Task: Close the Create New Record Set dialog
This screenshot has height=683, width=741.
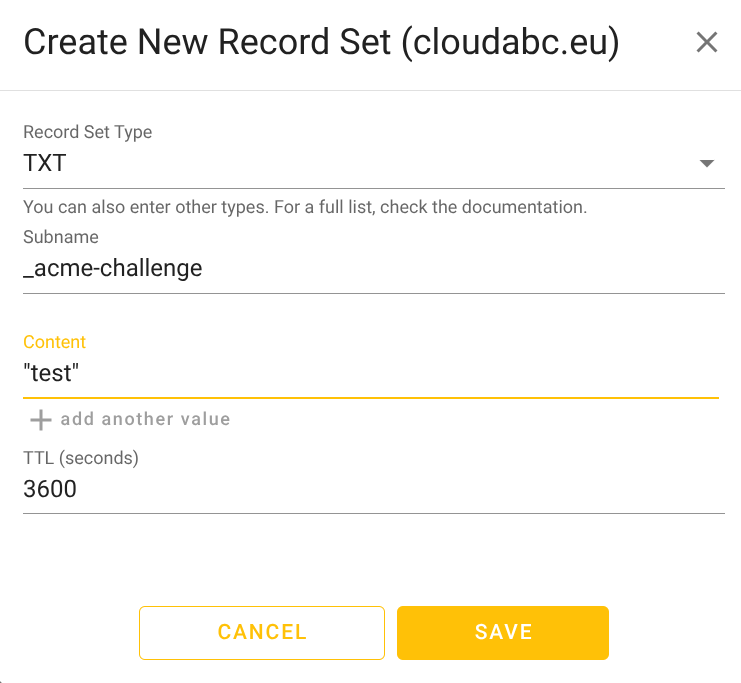Action: (x=707, y=42)
